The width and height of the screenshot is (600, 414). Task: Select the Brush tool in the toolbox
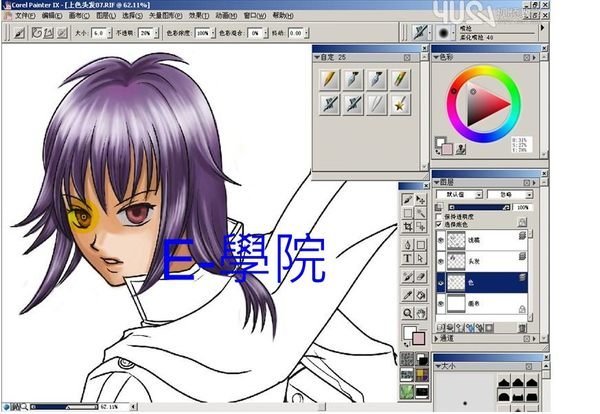[x=408, y=201]
